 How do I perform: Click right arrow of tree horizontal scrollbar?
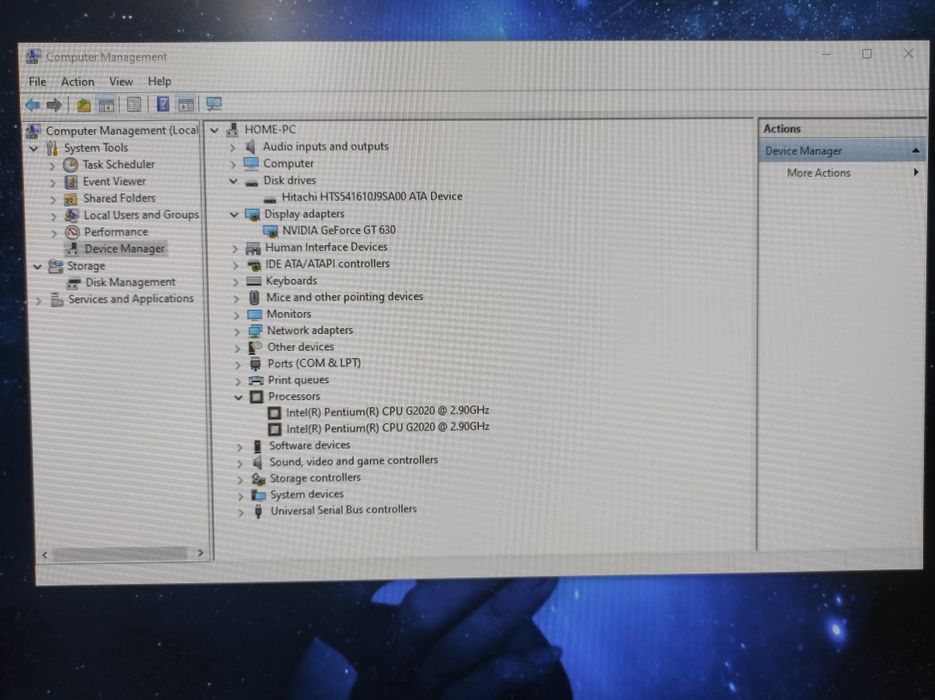coord(200,553)
